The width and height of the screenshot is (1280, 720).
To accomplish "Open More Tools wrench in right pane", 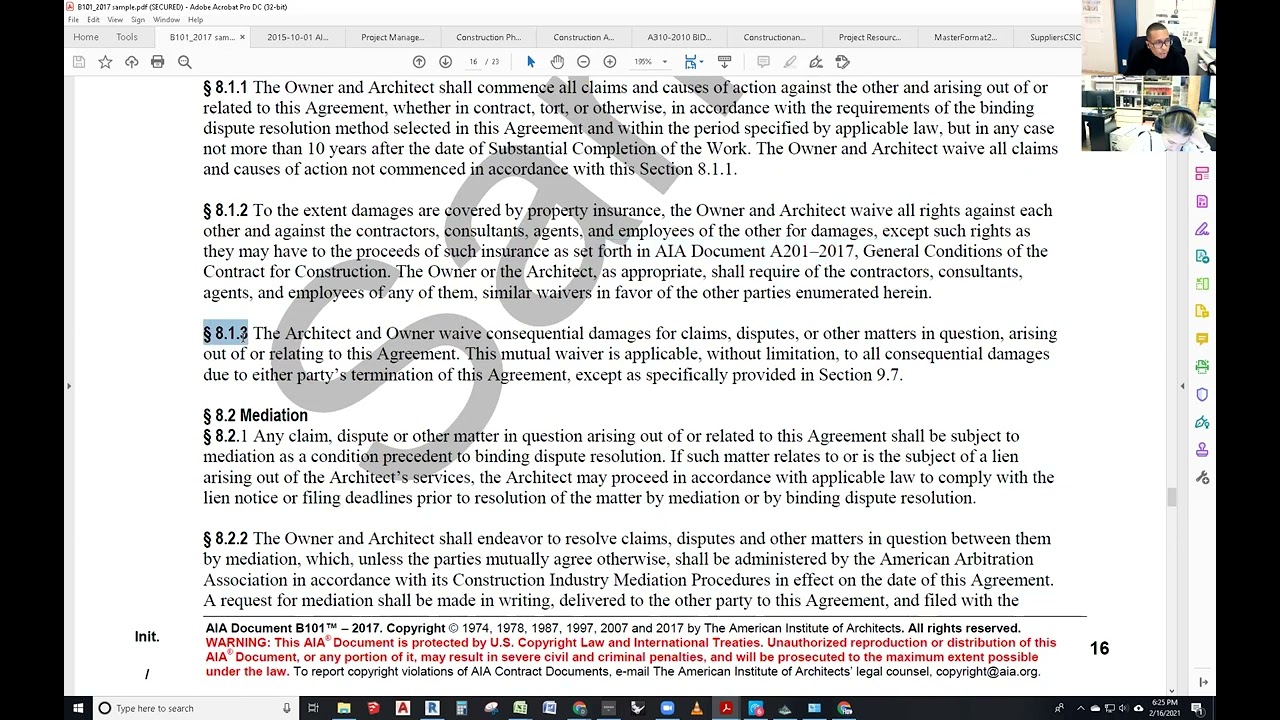I will tap(1202, 478).
